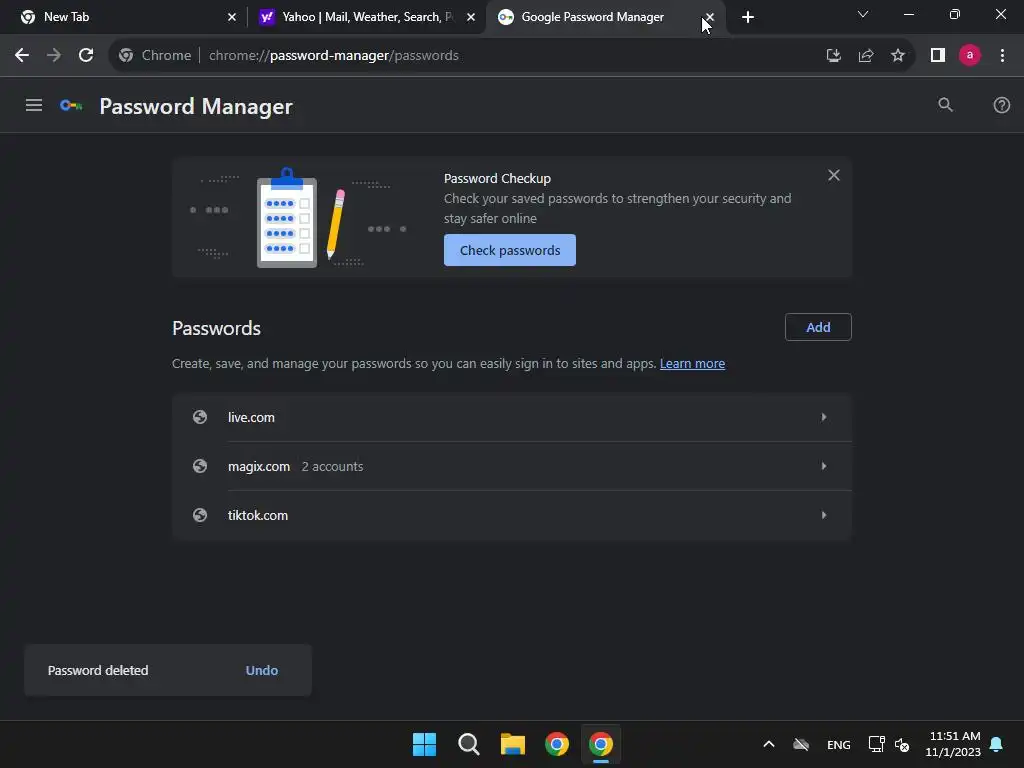Click the Chrome site info chip

[x=155, y=56]
